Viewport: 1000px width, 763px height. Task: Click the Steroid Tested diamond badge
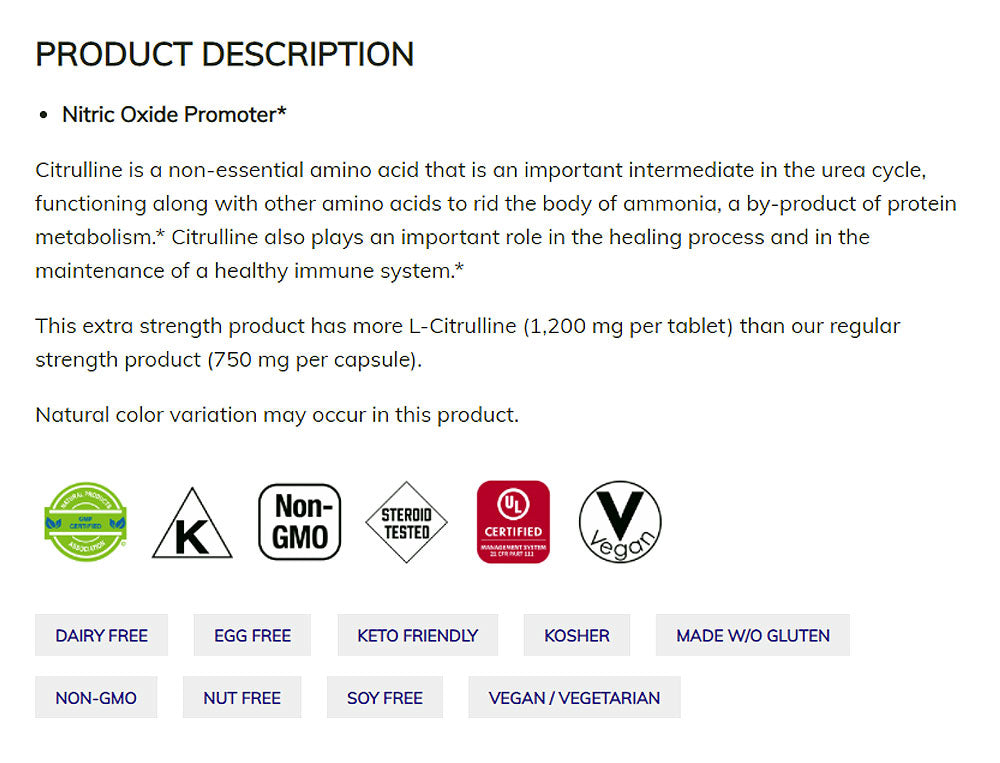[x=406, y=522]
